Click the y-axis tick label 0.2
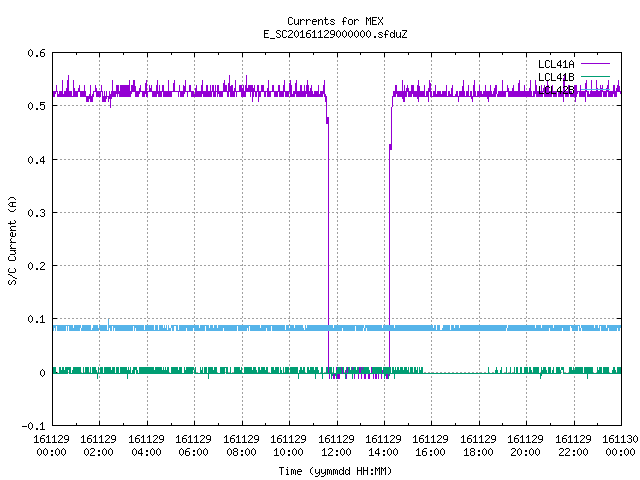This screenshot has width=640, height=480. pos(36,266)
